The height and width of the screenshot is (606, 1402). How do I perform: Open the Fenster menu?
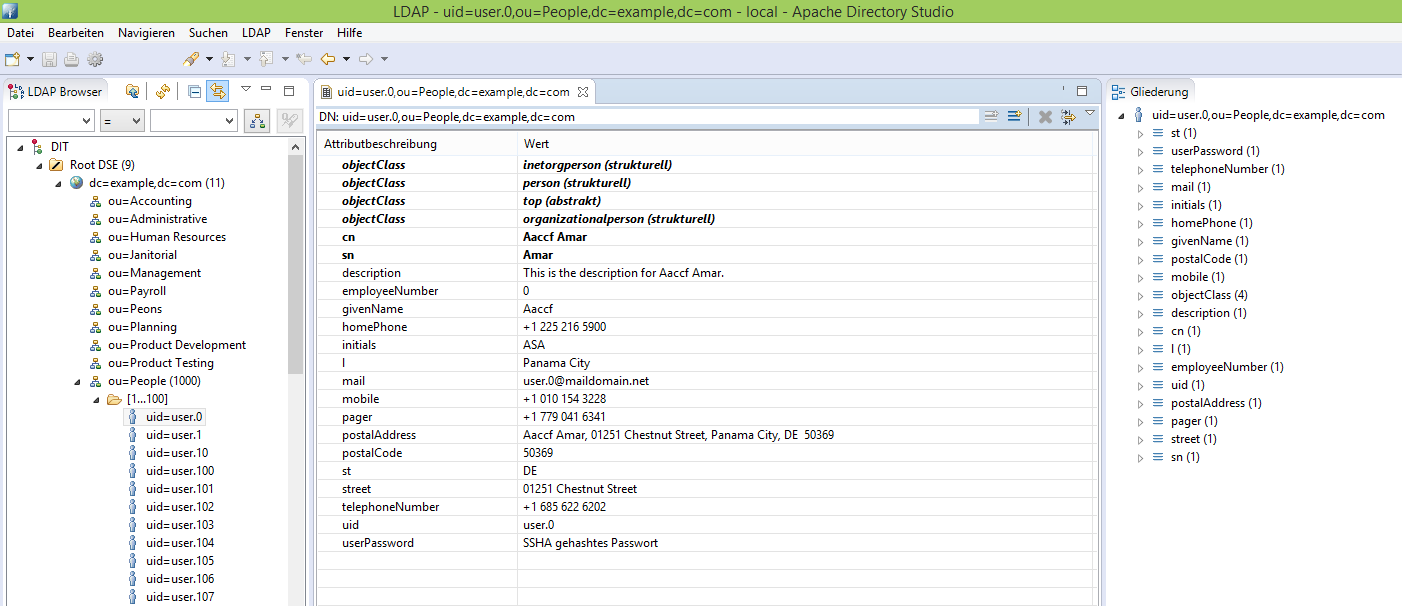(304, 33)
